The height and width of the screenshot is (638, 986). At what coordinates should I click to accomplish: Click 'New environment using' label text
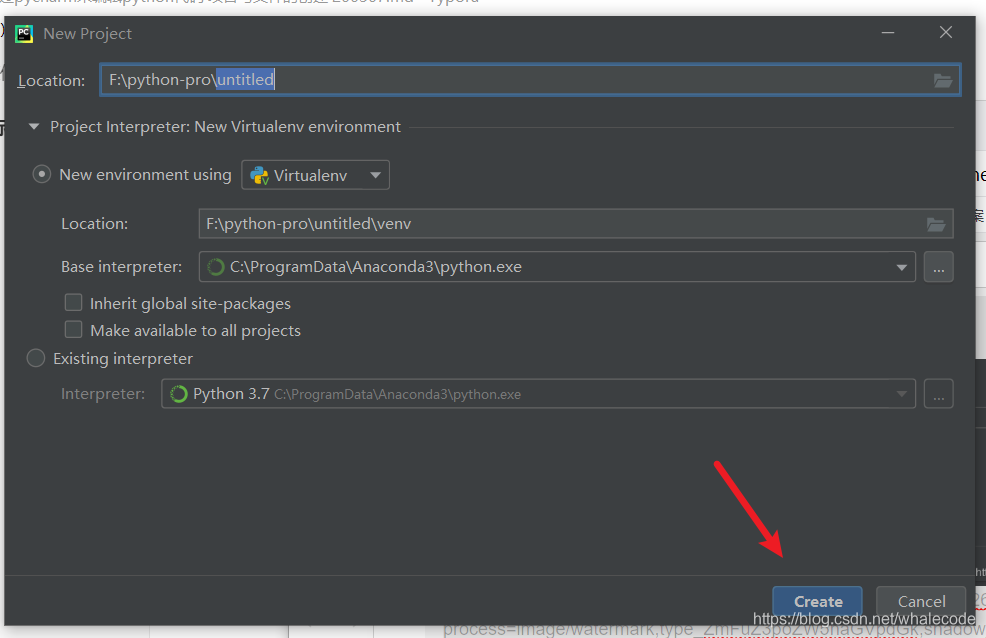pos(145,175)
